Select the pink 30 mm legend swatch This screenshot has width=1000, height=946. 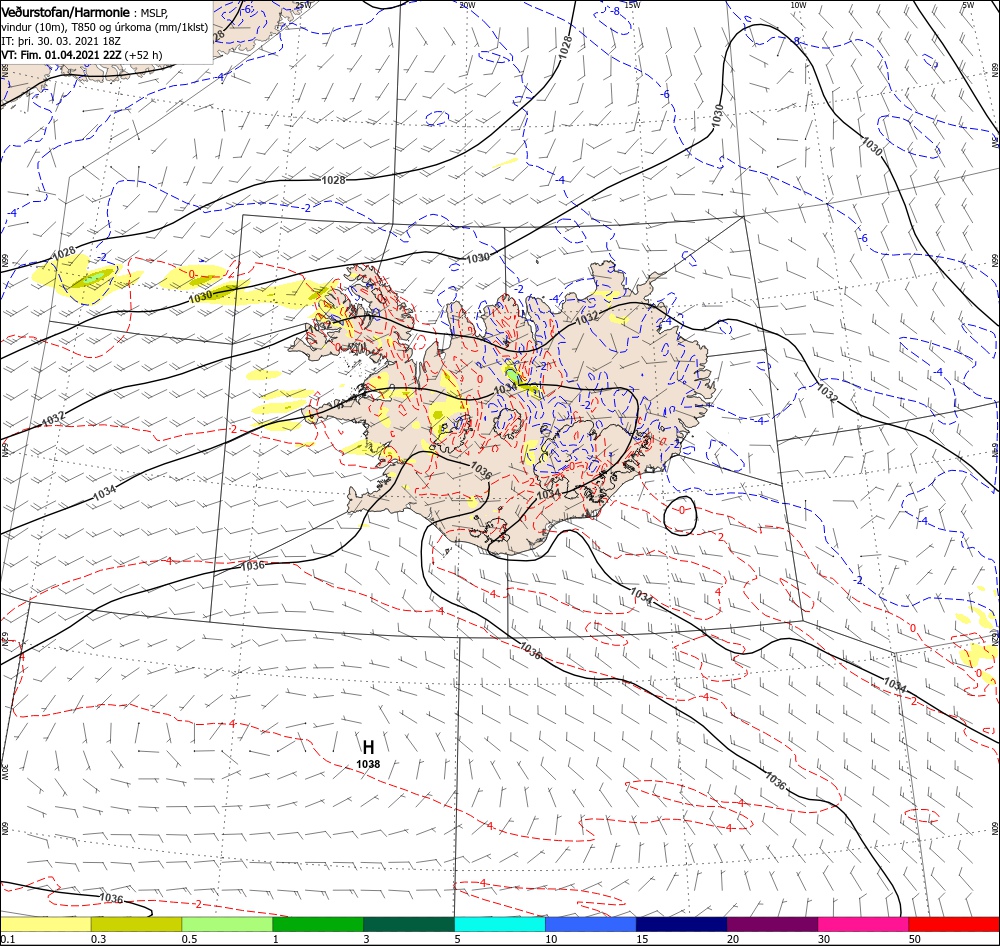[863, 924]
